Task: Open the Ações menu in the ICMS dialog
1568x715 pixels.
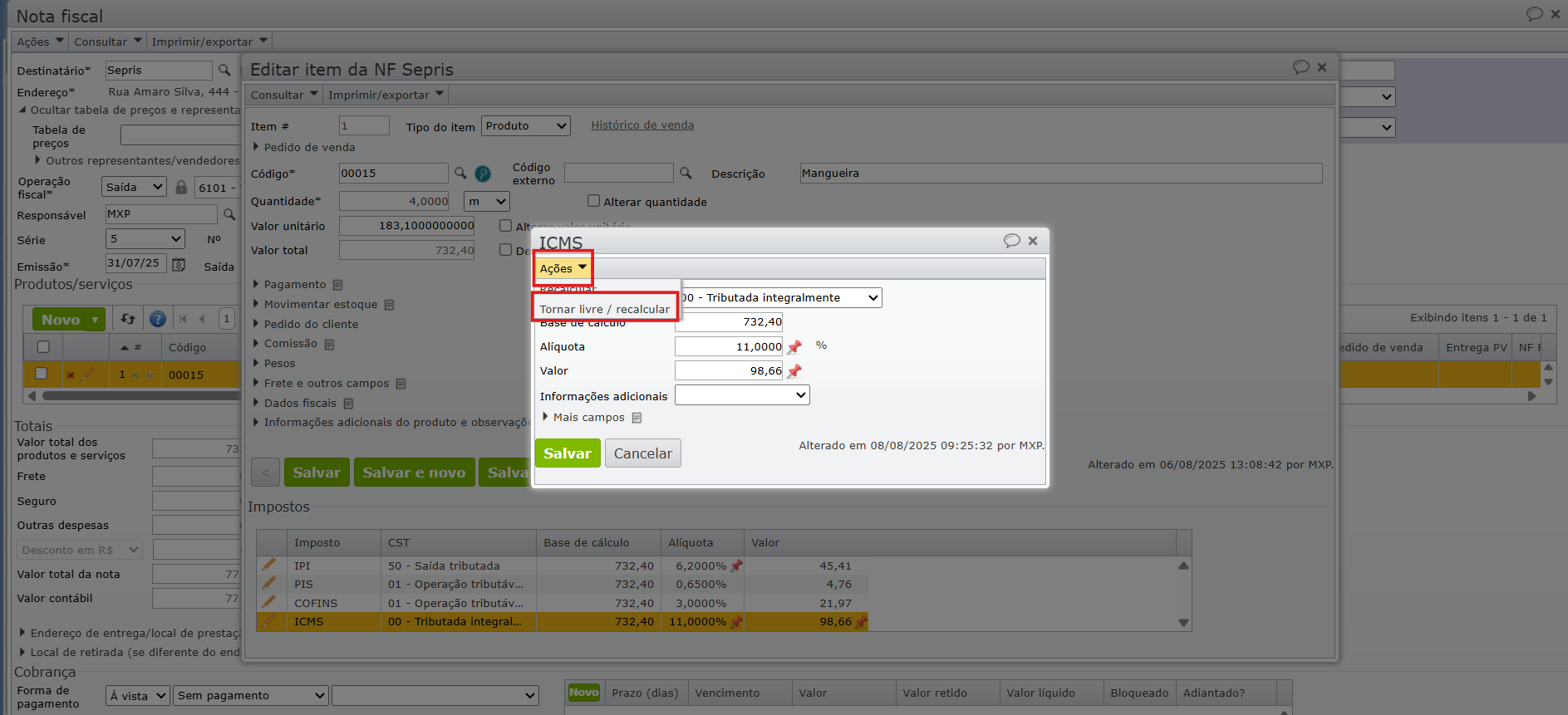Action: 563,268
